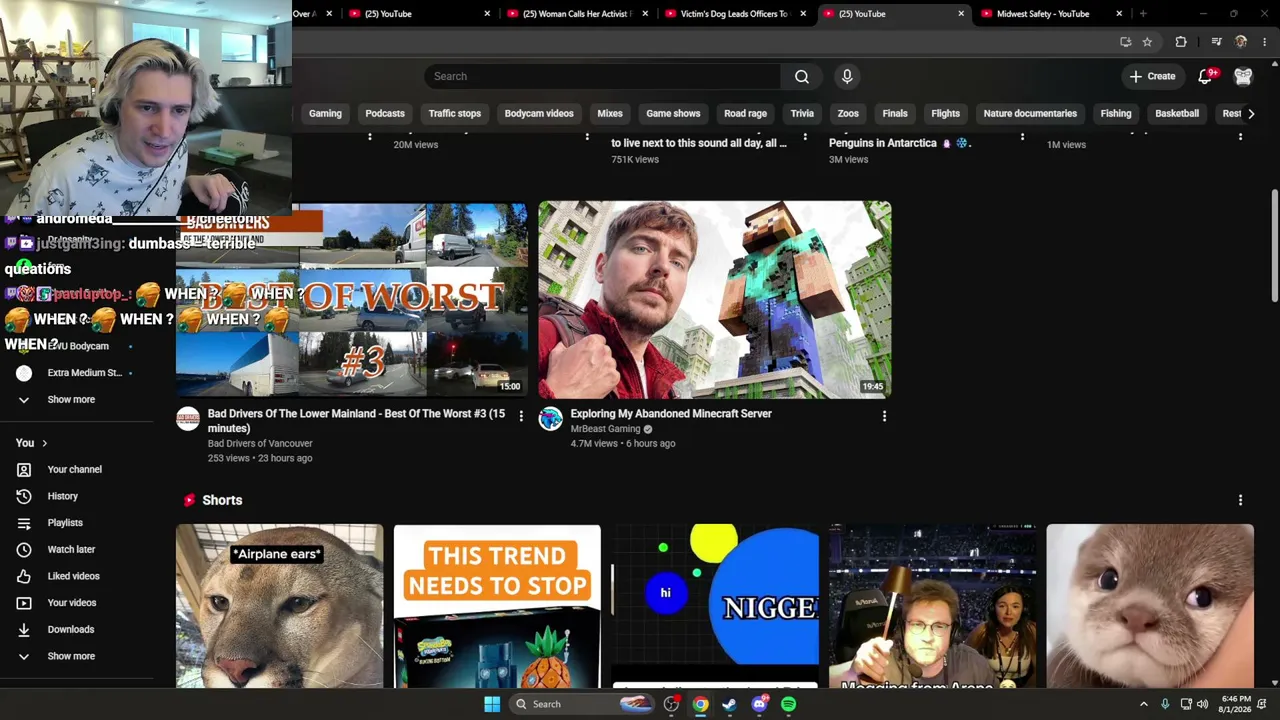Close the Woman Calls Her Activist tab
The height and width of the screenshot is (720, 1280).
pyautogui.click(x=645, y=14)
